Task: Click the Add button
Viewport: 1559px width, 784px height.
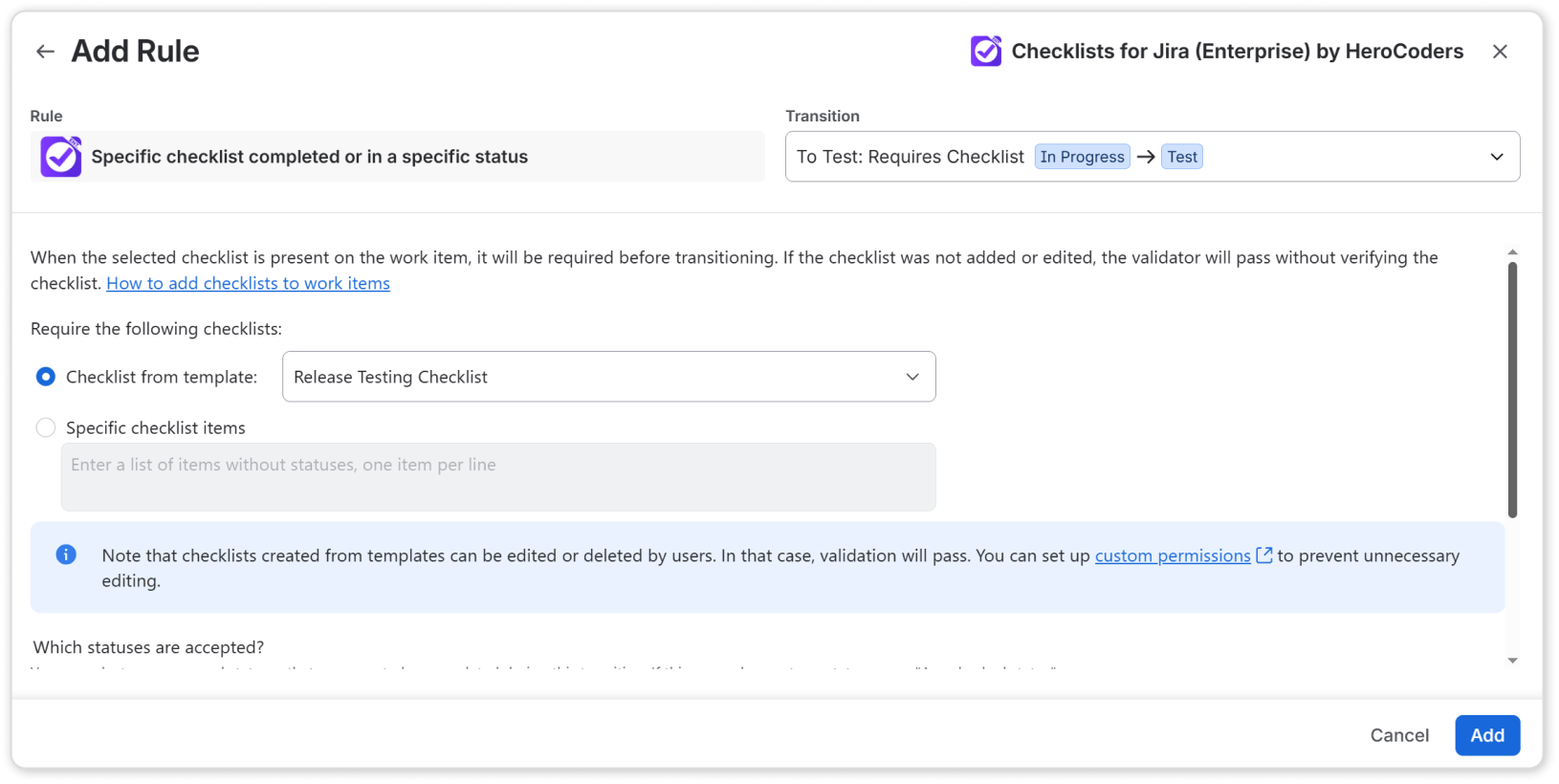Action: (x=1487, y=735)
